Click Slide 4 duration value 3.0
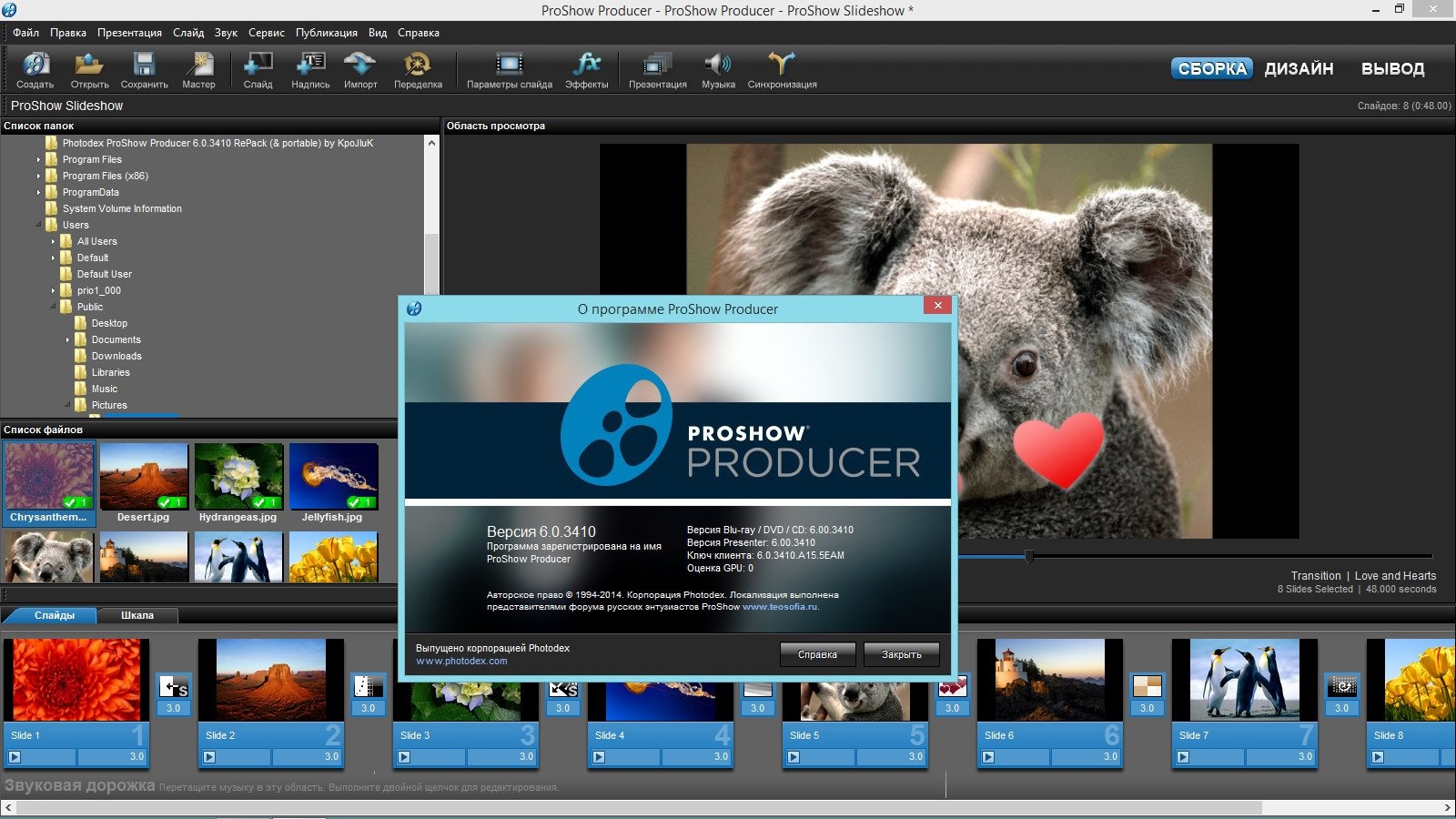 coord(721,756)
